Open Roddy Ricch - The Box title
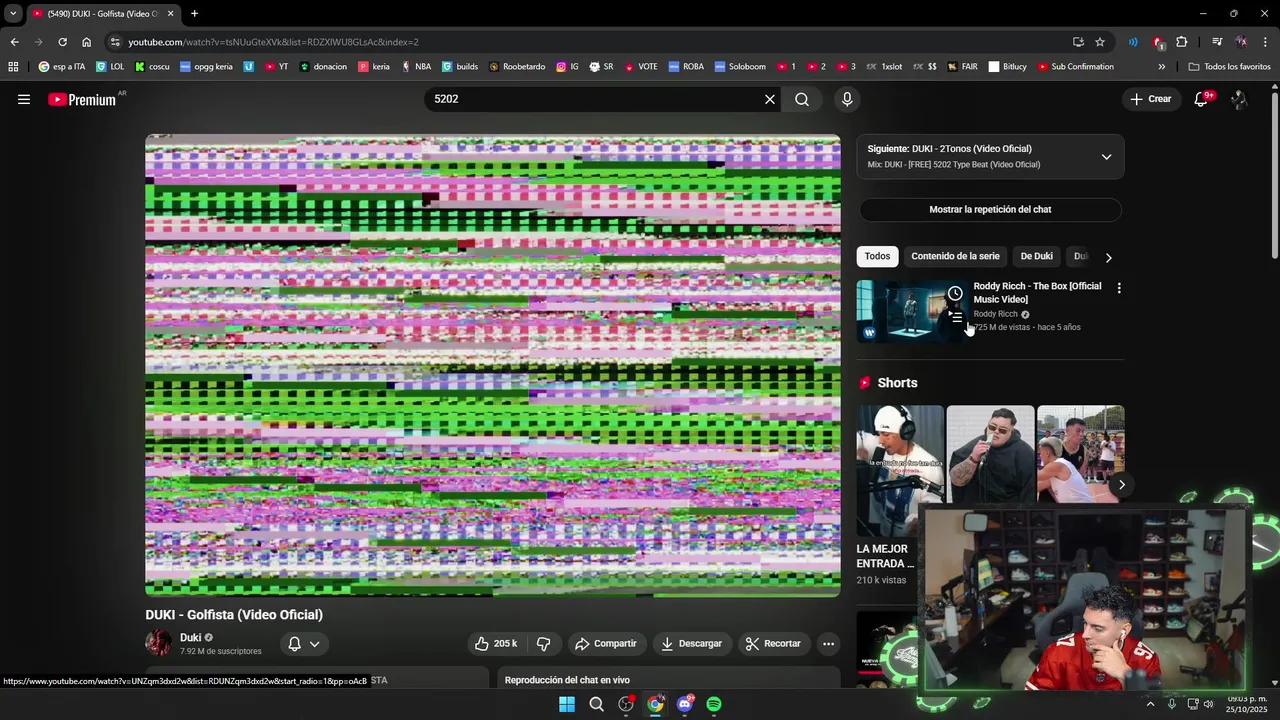 point(1037,292)
